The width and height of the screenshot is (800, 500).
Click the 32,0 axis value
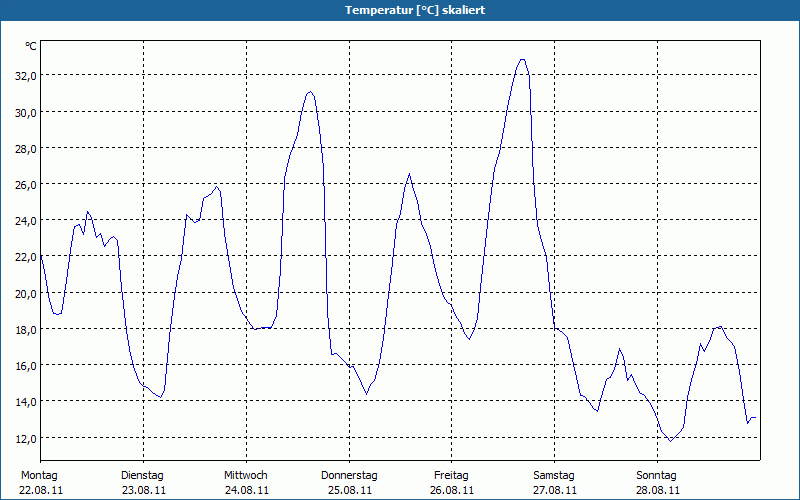pyautogui.click(x=26, y=76)
